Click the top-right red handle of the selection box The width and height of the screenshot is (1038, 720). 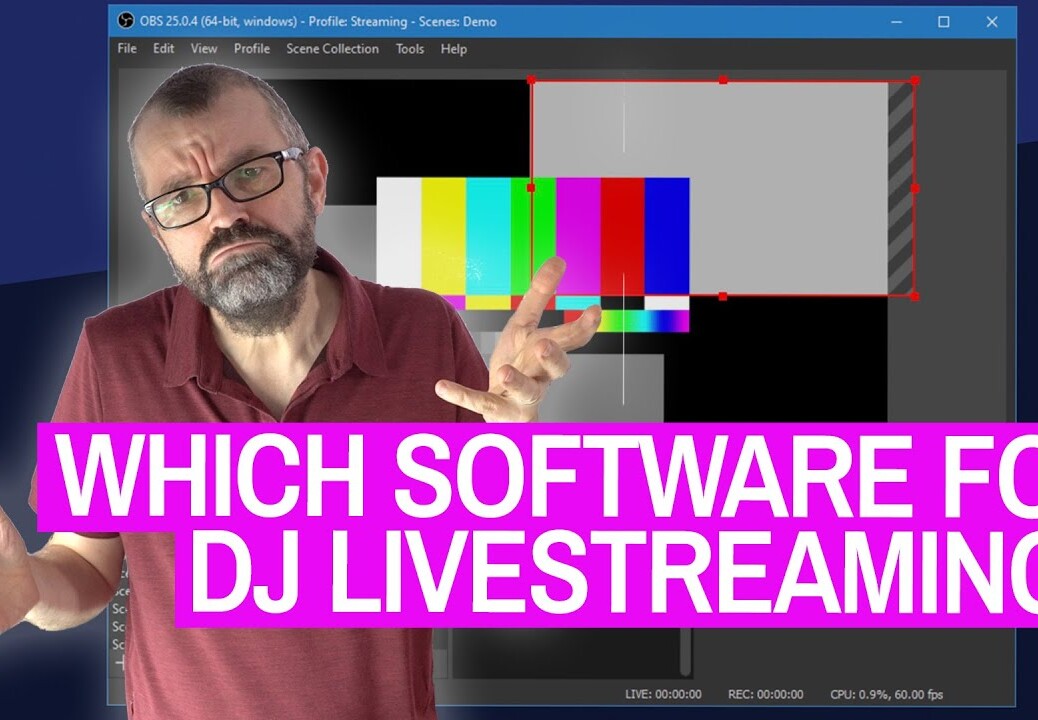click(915, 81)
